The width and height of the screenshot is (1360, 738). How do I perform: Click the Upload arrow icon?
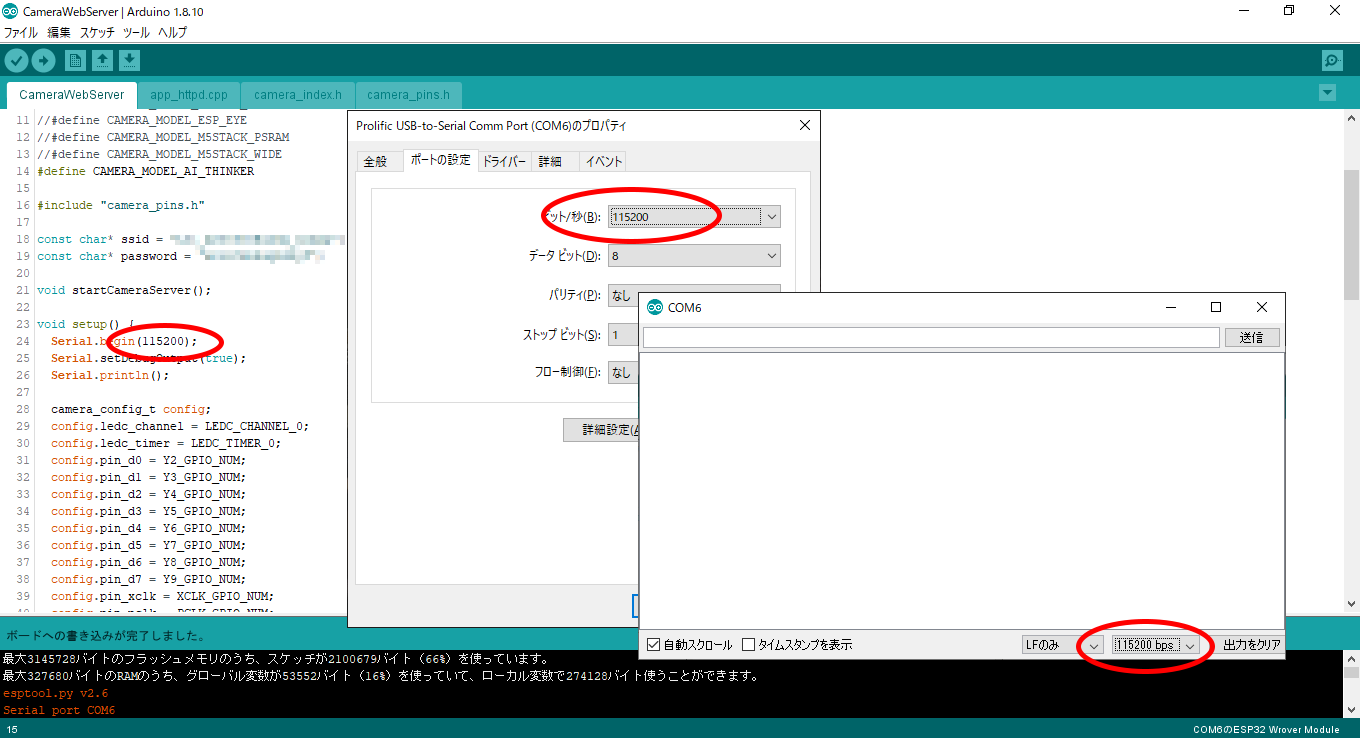43,61
